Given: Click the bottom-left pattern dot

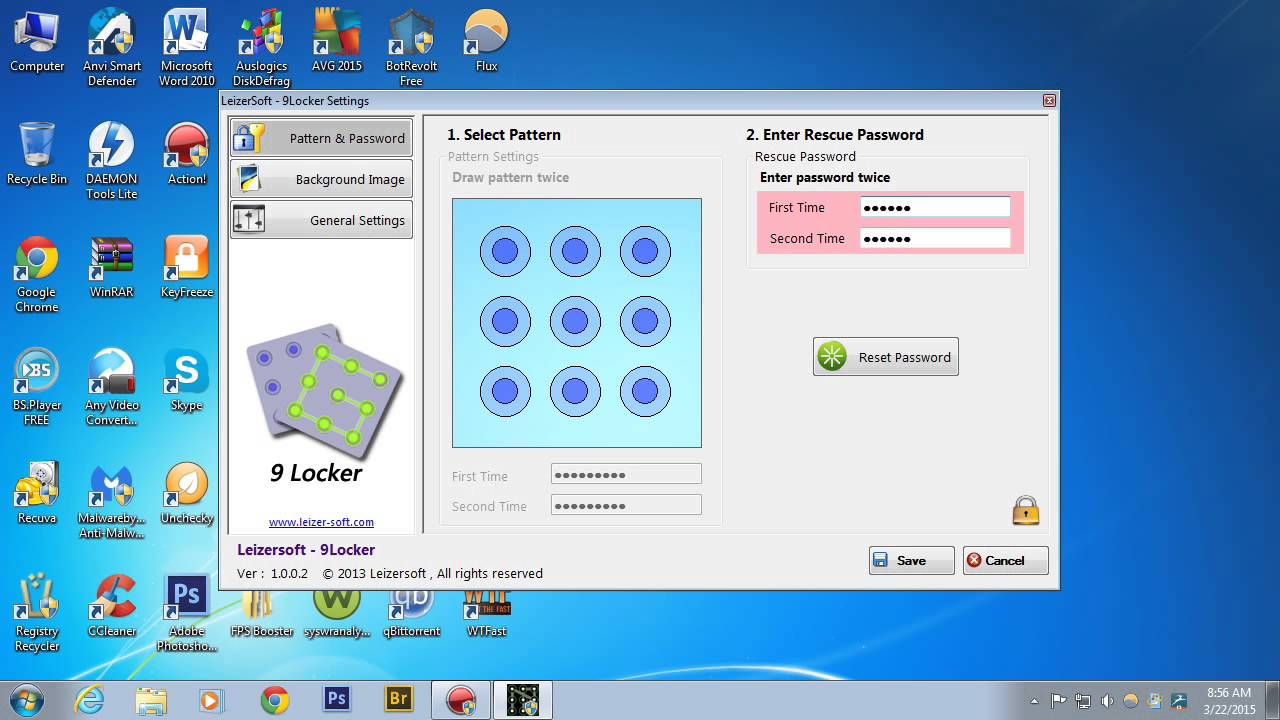Looking at the screenshot, I should [505, 391].
